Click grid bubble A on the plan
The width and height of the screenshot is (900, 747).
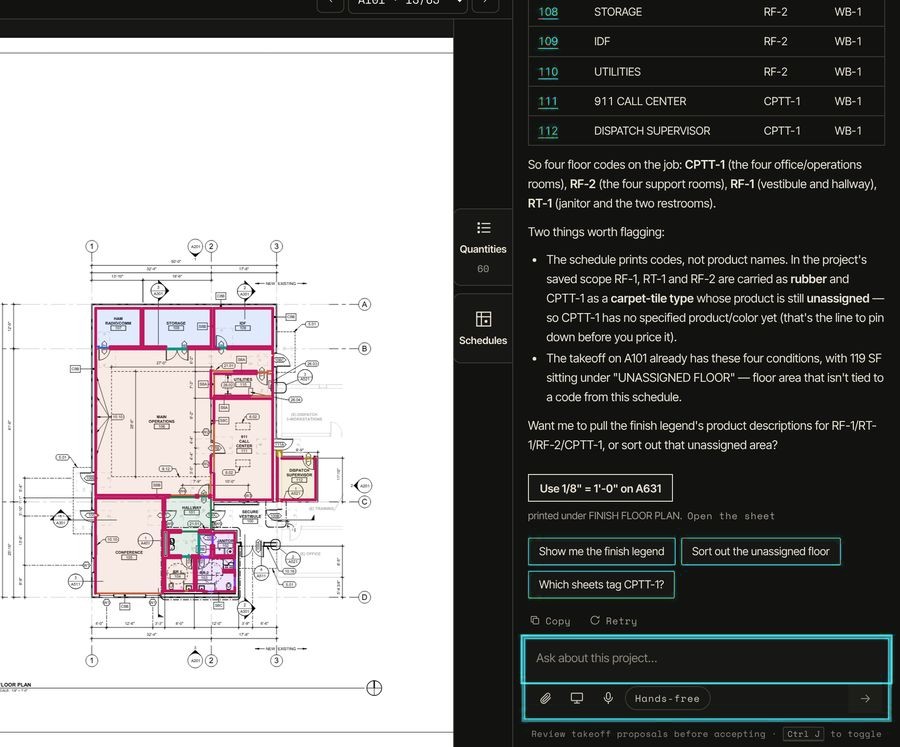(364, 304)
